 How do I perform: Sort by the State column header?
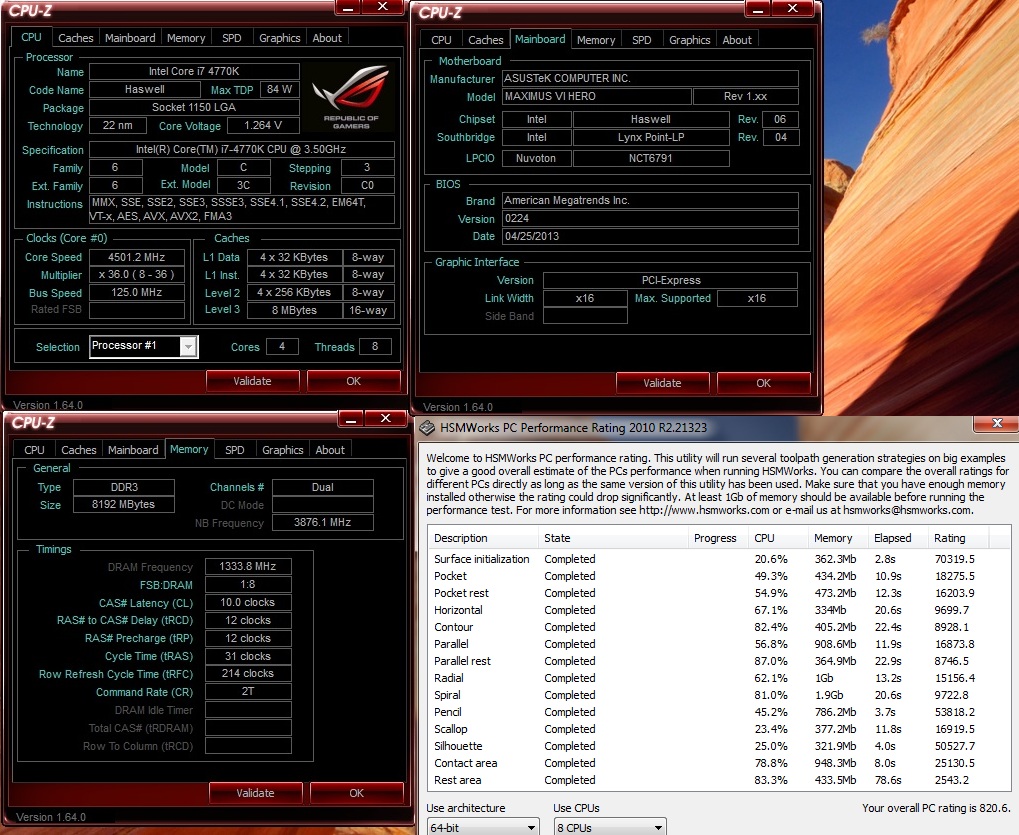coord(613,538)
